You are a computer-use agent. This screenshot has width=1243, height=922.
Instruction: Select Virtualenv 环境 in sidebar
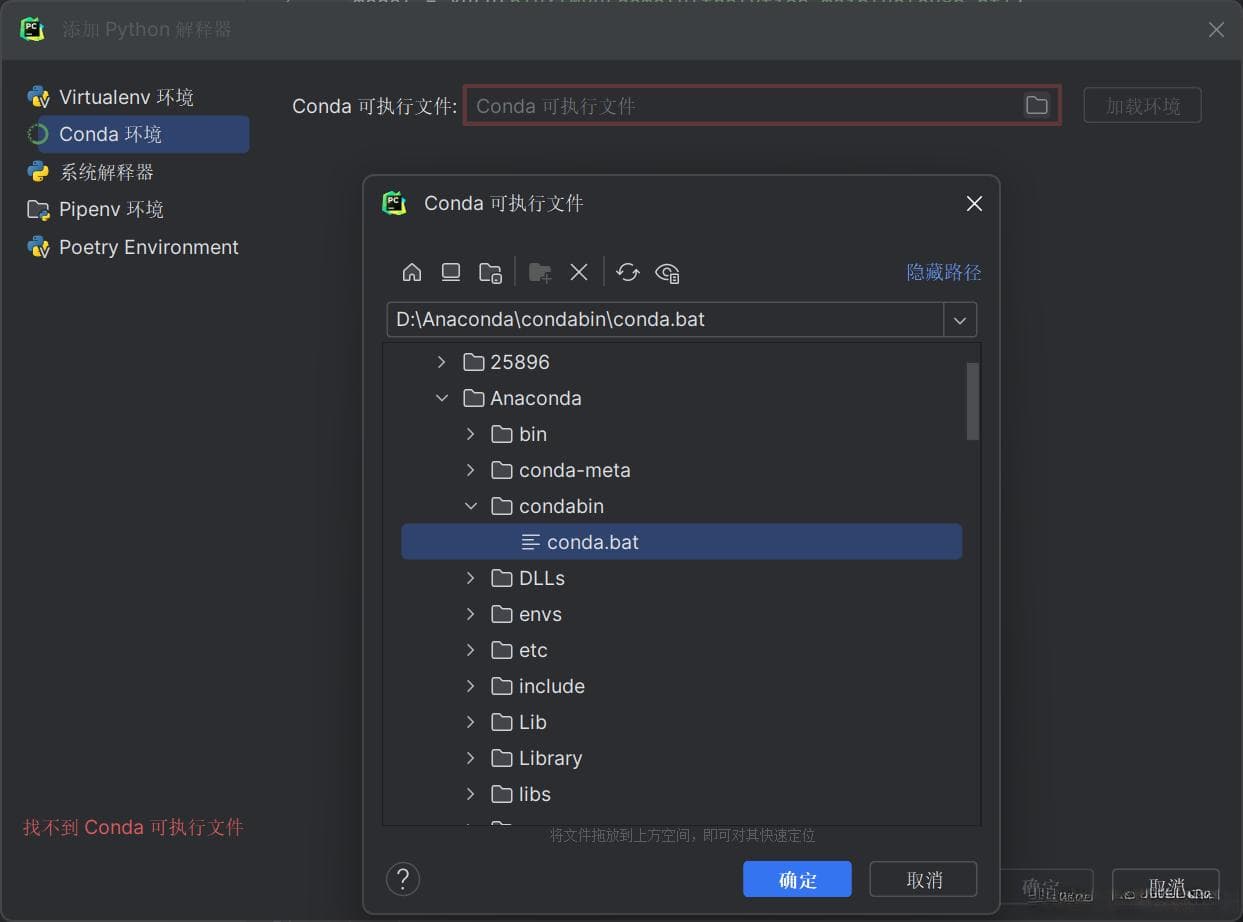pos(126,97)
